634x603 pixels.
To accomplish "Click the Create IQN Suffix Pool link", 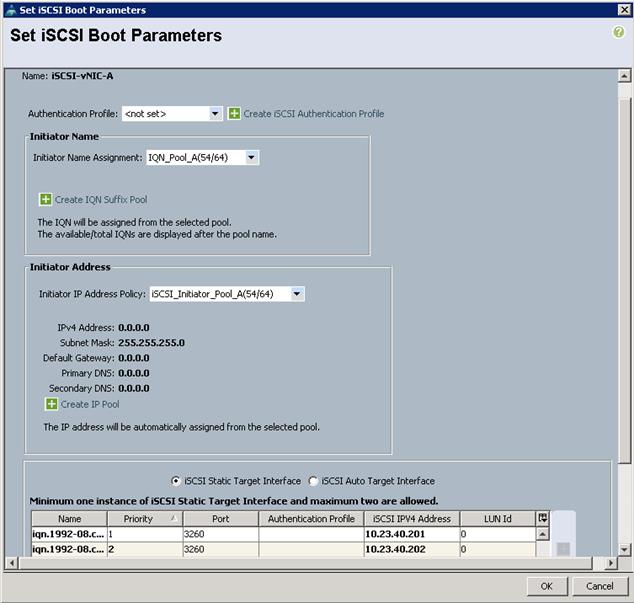I will [x=101, y=199].
